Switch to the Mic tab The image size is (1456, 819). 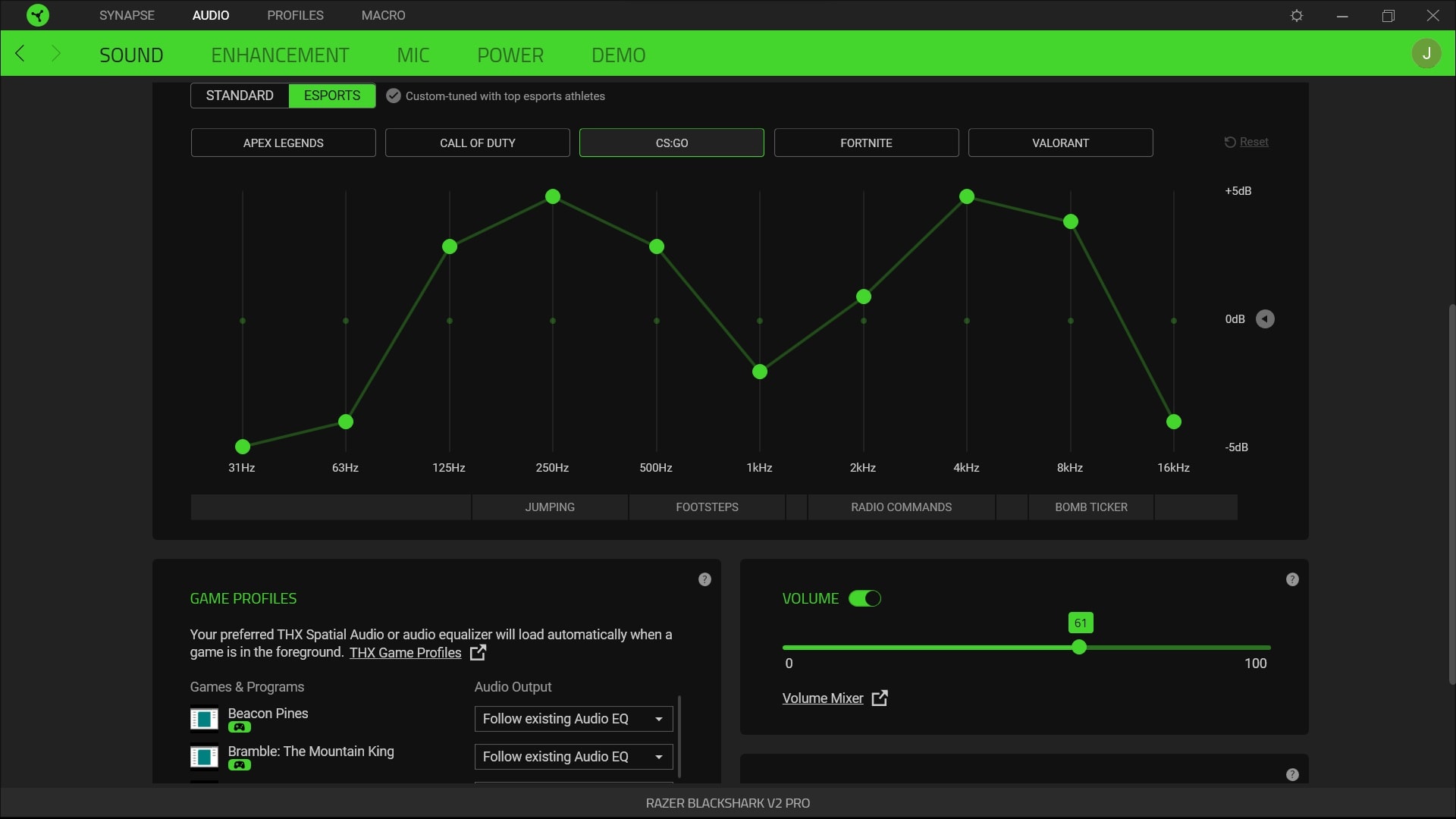tap(413, 55)
